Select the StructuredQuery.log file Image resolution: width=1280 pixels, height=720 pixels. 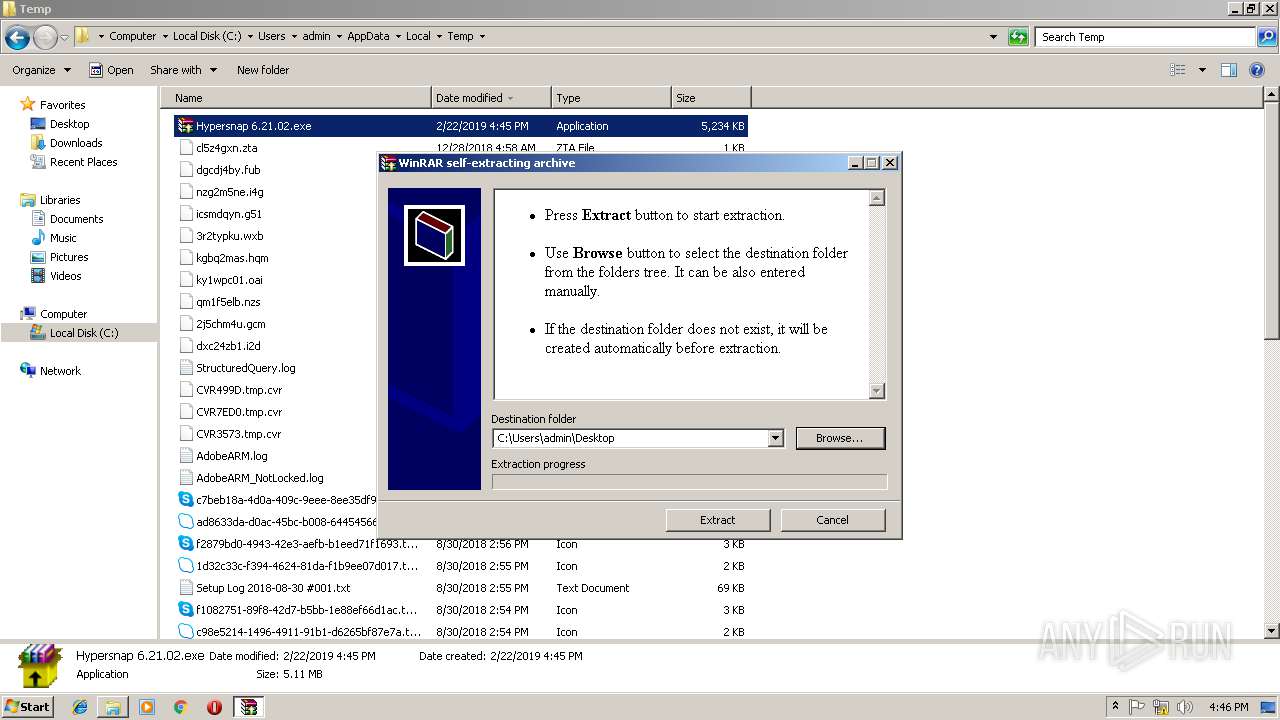[x=245, y=368]
